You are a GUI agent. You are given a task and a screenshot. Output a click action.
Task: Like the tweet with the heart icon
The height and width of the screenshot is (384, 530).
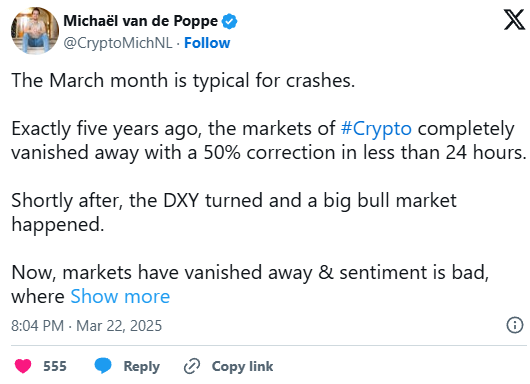tap(23, 366)
